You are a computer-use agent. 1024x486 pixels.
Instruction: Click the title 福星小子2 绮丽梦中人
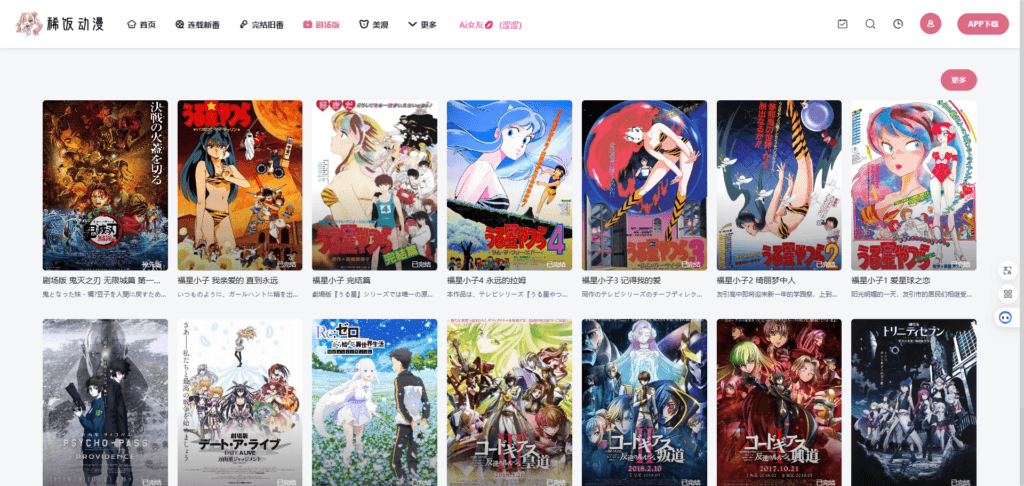[x=756, y=280]
